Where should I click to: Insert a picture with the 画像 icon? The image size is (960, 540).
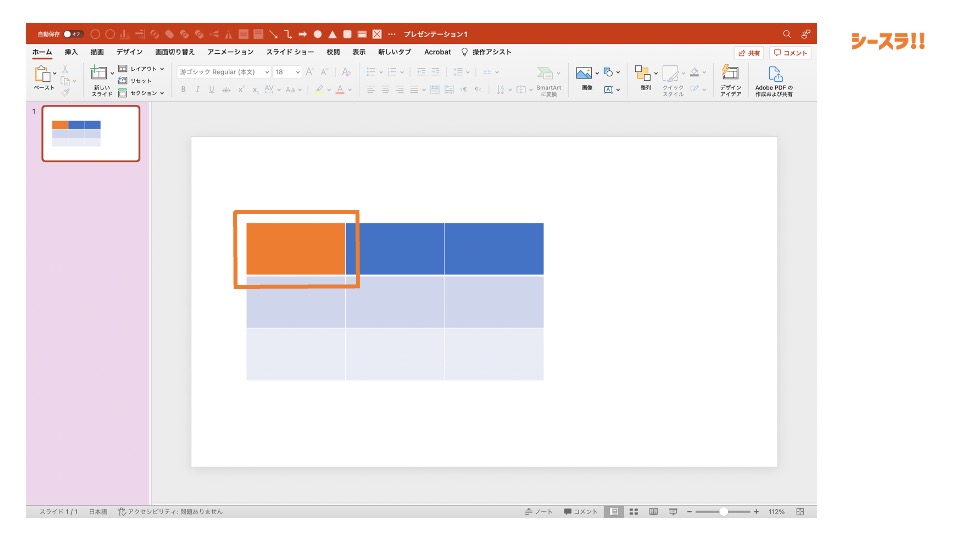point(585,74)
